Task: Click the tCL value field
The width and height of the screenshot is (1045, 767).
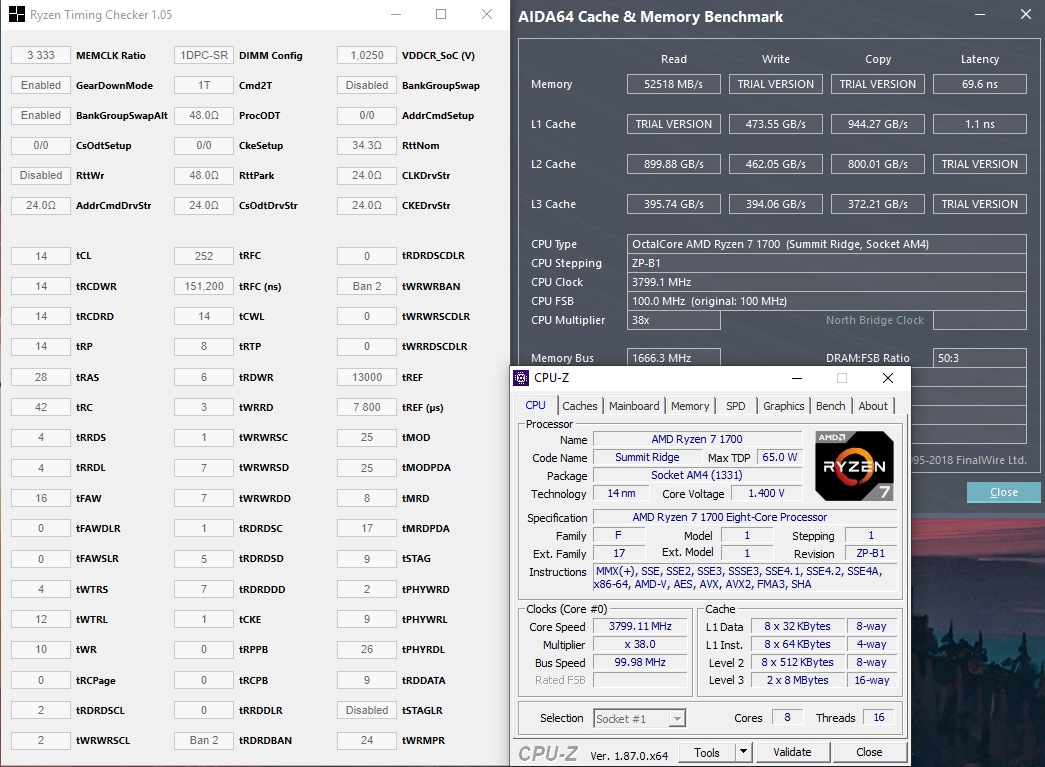Action: coord(41,256)
